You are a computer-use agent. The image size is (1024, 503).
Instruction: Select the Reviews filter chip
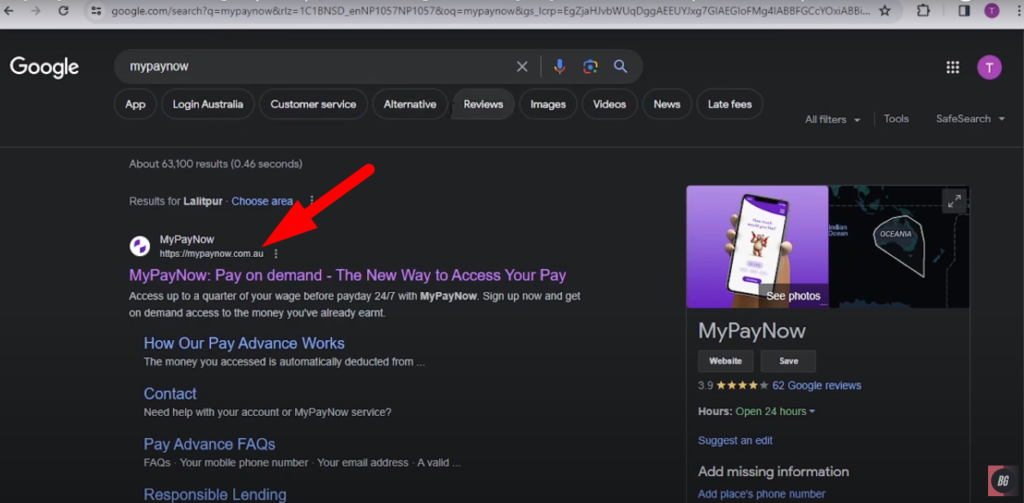click(x=483, y=104)
